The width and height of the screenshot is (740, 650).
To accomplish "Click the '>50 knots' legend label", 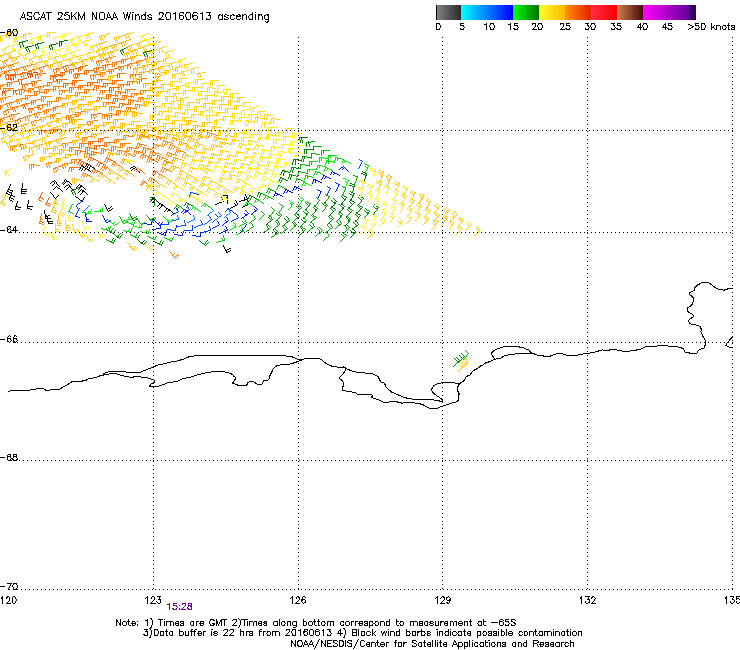I will point(711,27).
